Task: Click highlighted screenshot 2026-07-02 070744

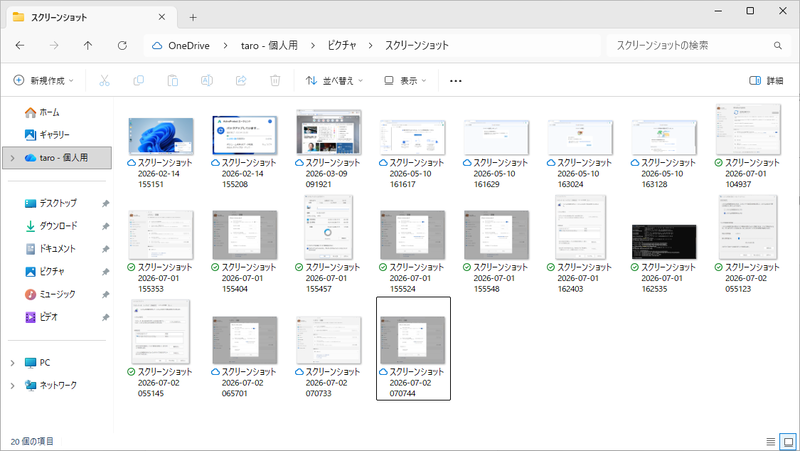Action: pos(413,348)
